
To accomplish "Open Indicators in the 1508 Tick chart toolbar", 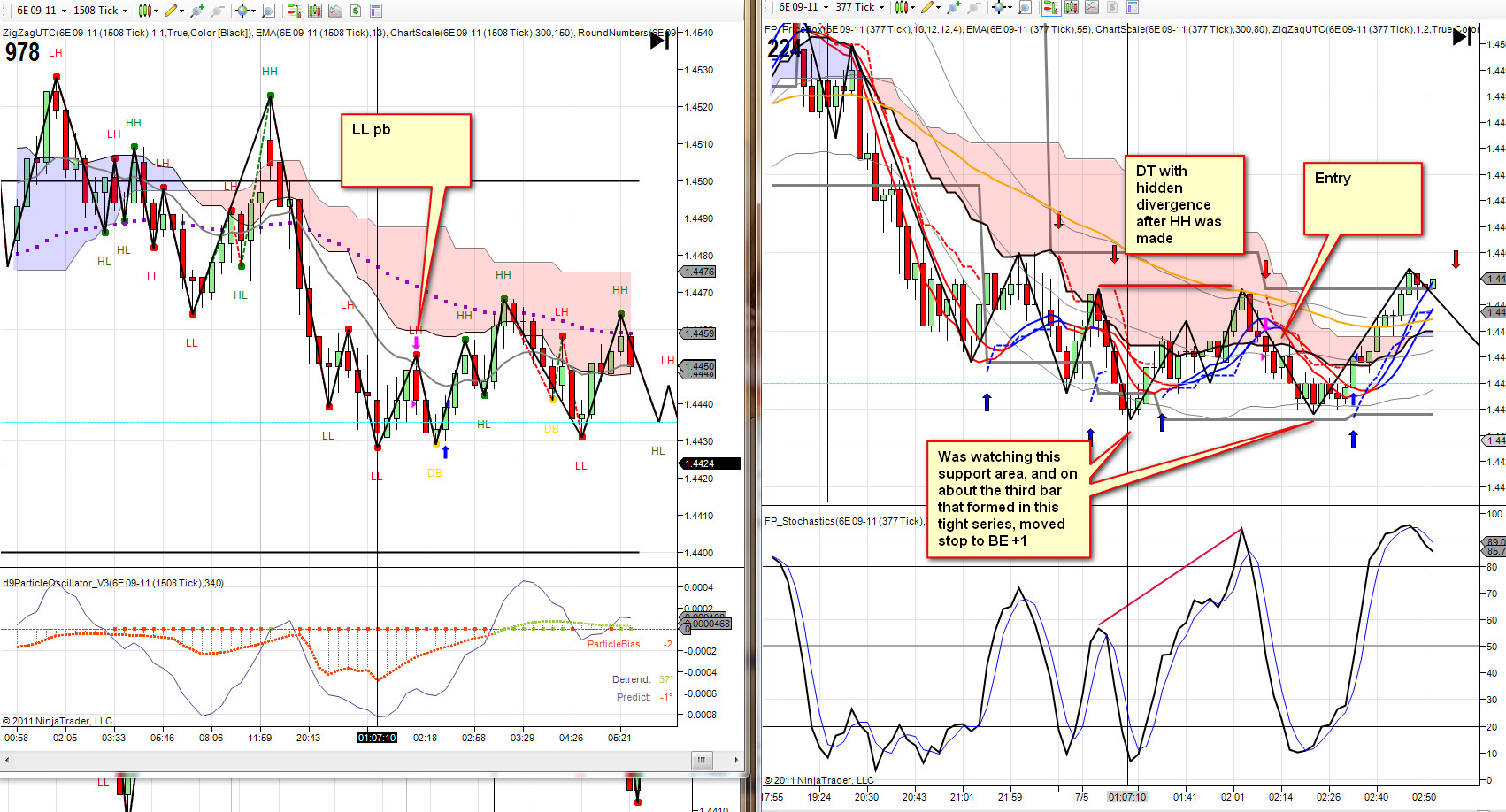I will tap(335, 11).
